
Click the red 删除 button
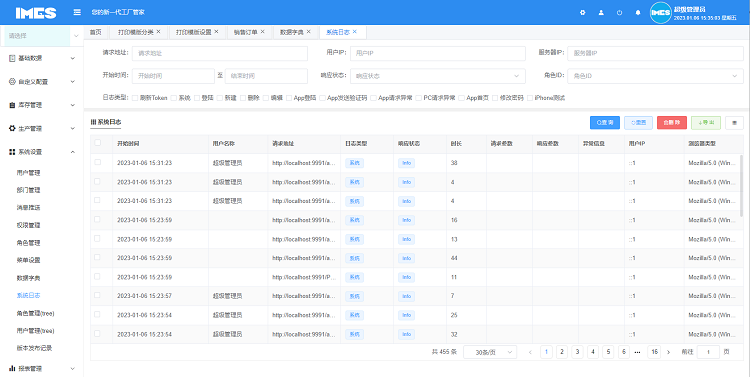click(x=672, y=122)
